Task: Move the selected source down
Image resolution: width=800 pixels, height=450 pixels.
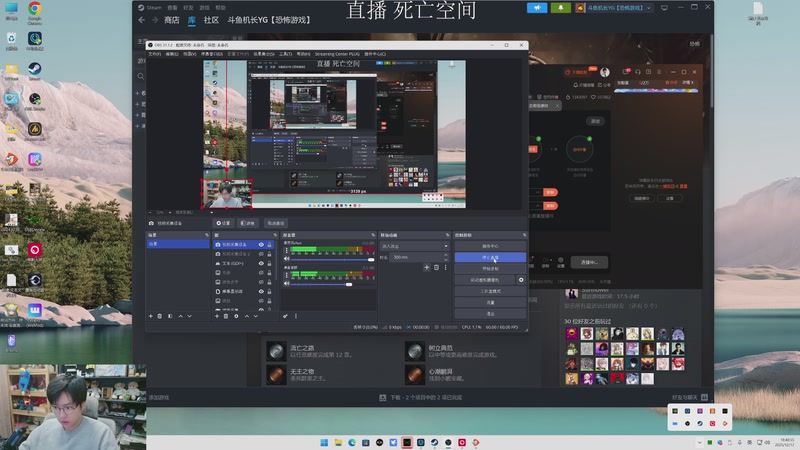Action: [x=256, y=316]
